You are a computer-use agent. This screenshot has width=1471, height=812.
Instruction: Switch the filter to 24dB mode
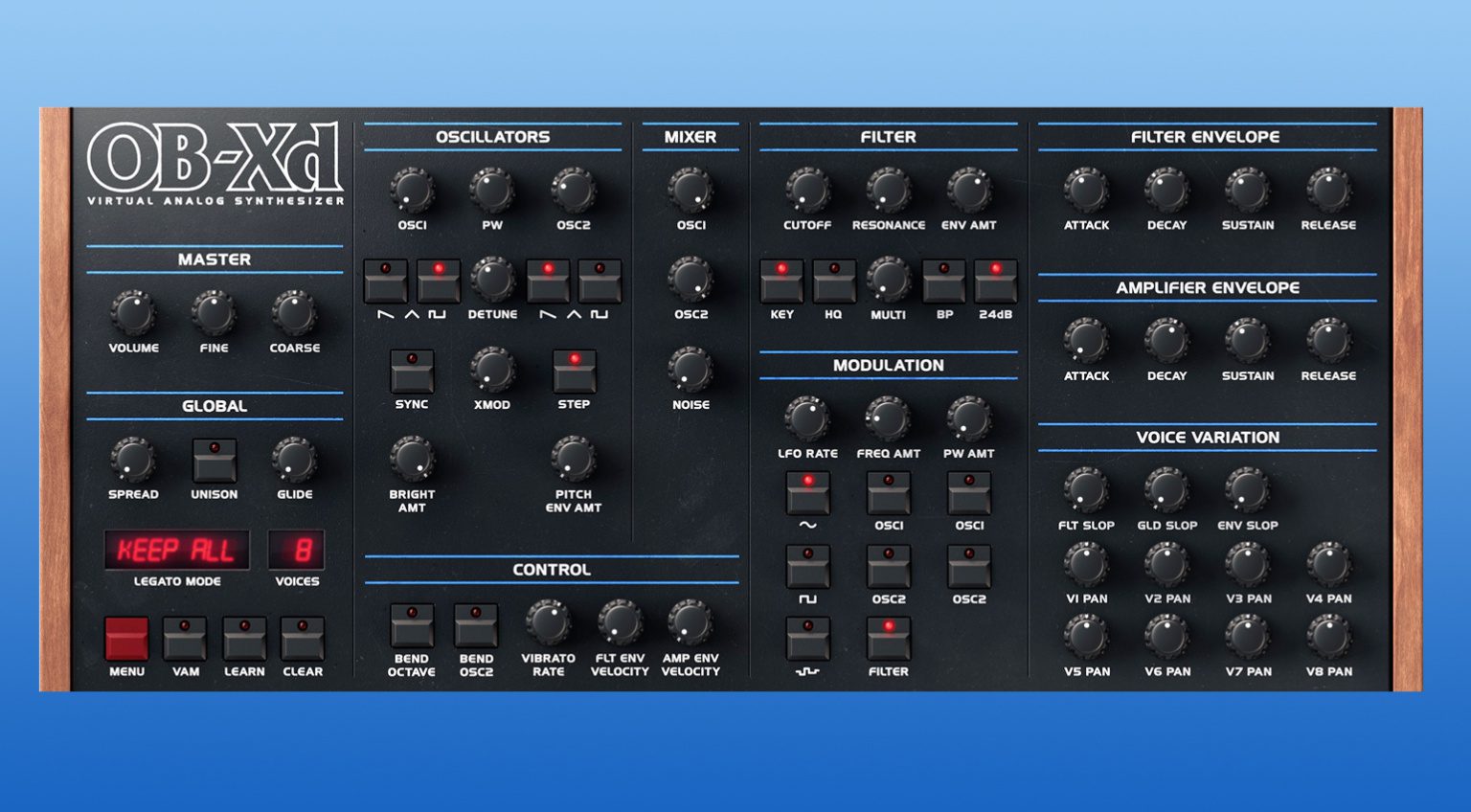[997, 281]
